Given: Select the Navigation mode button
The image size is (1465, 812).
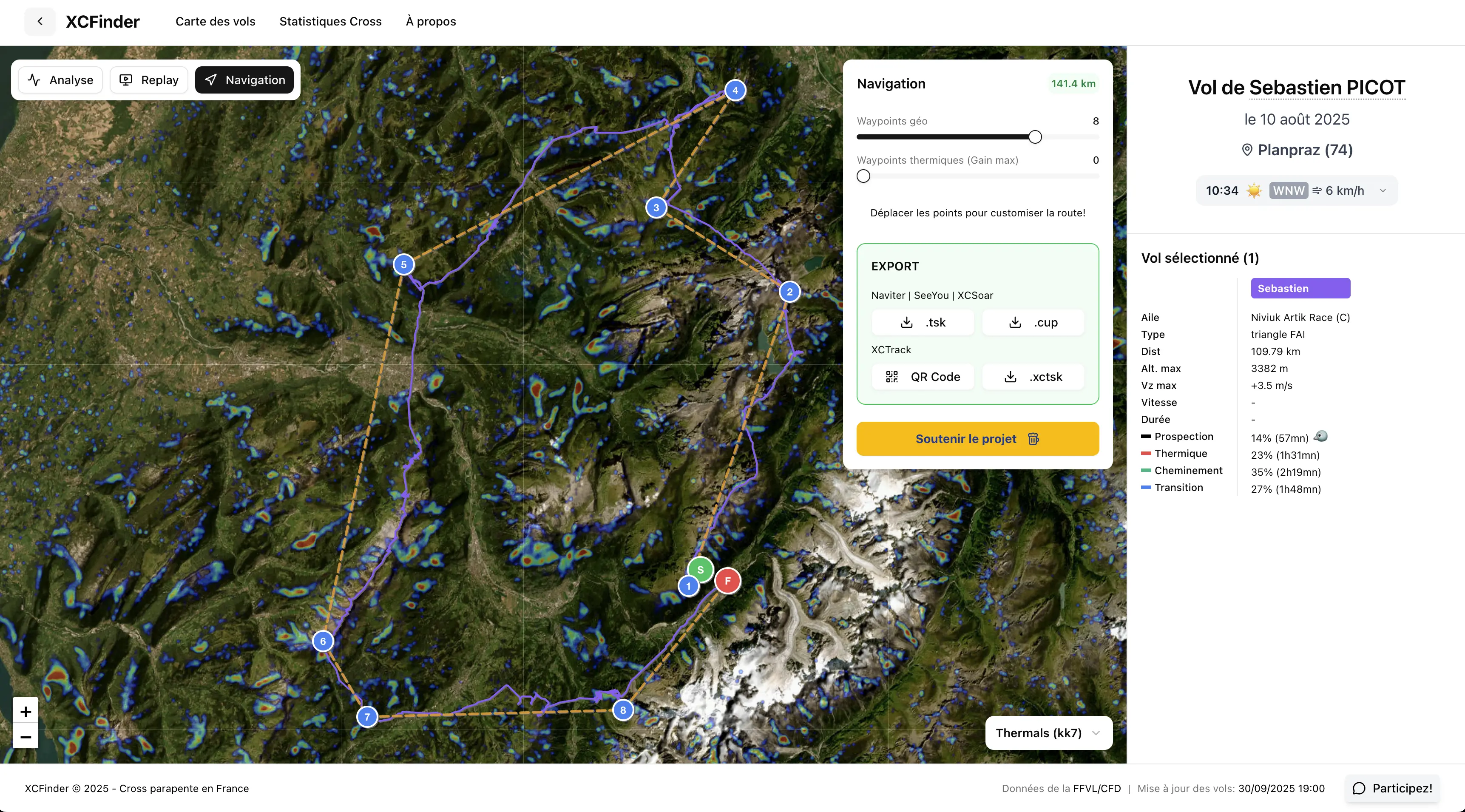Looking at the screenshot, I should point(244,80).
